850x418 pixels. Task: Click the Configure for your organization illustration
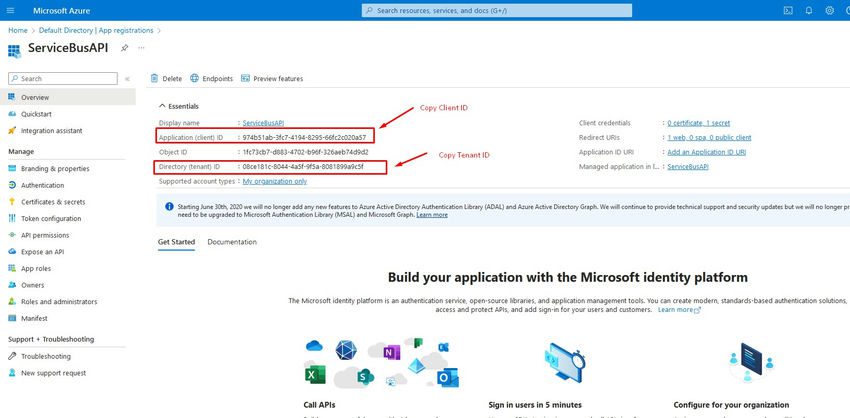point(751,362)
